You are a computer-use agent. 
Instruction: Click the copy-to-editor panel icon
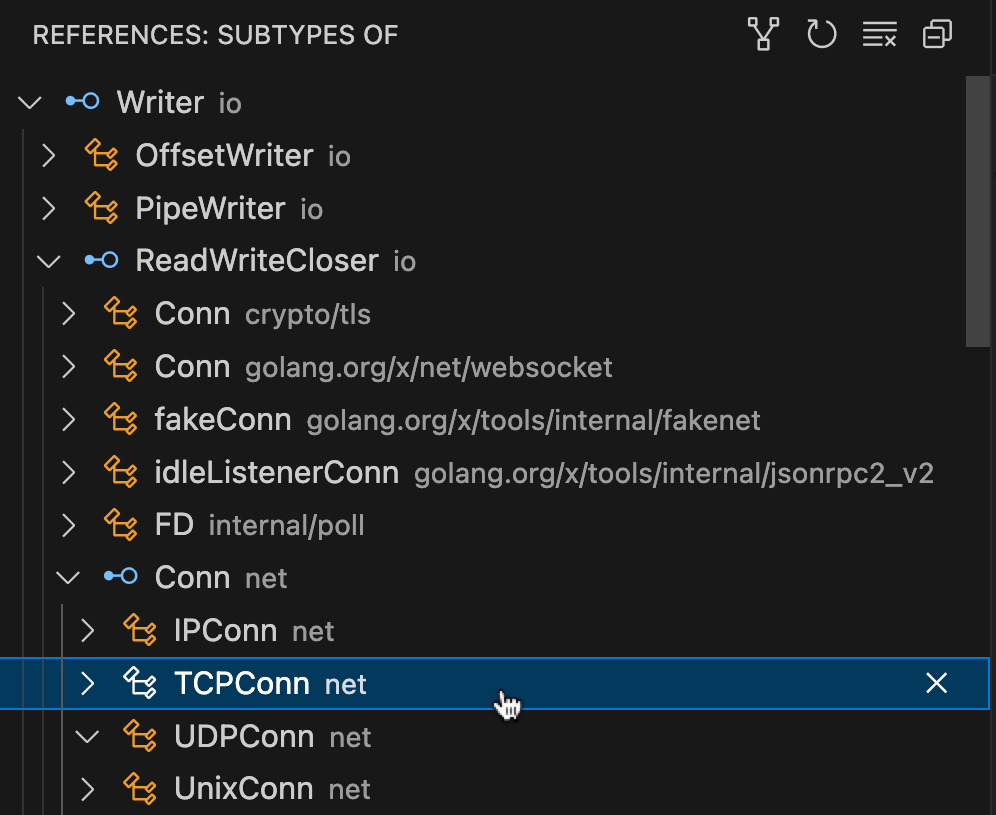[937, 34]
